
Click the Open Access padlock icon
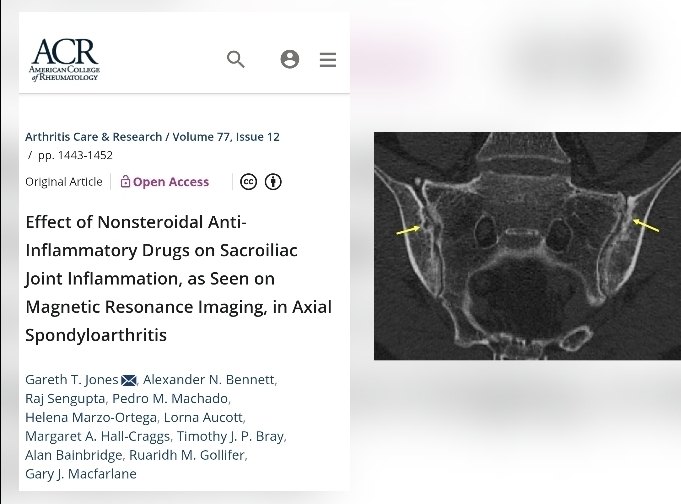(125, 182)
